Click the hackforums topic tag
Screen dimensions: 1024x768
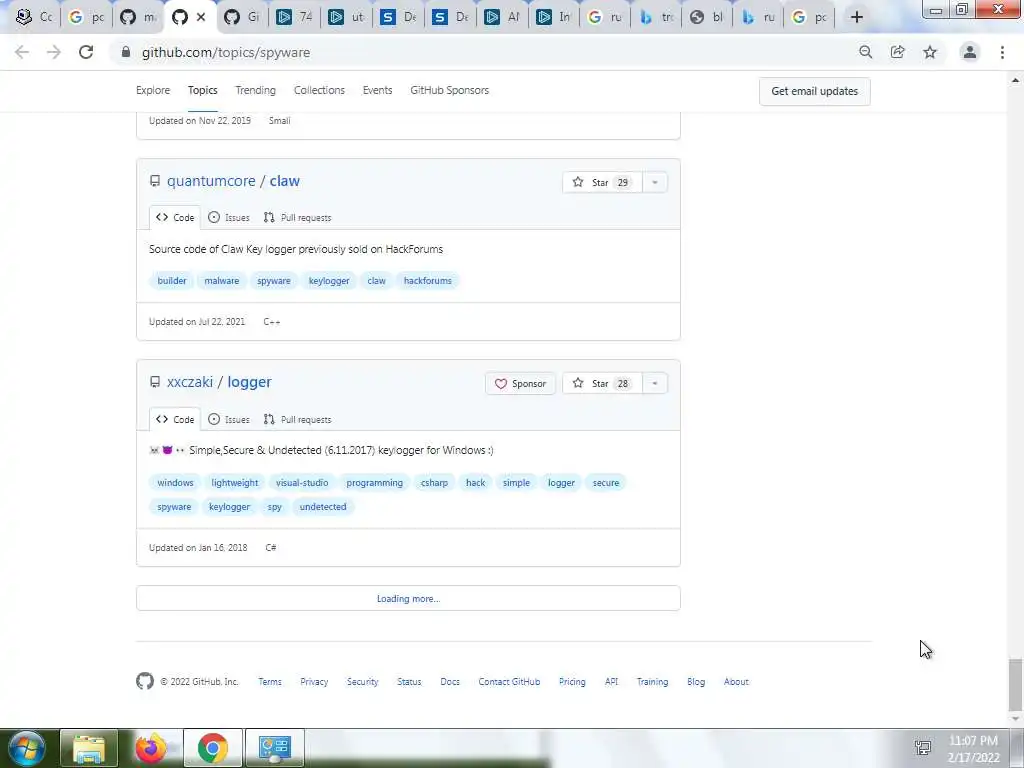click(x=428, y=281)
